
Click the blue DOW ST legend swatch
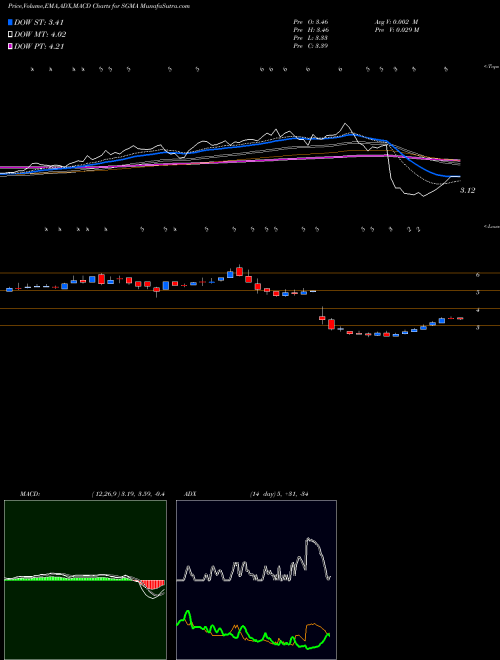click(x=11, y=22)
